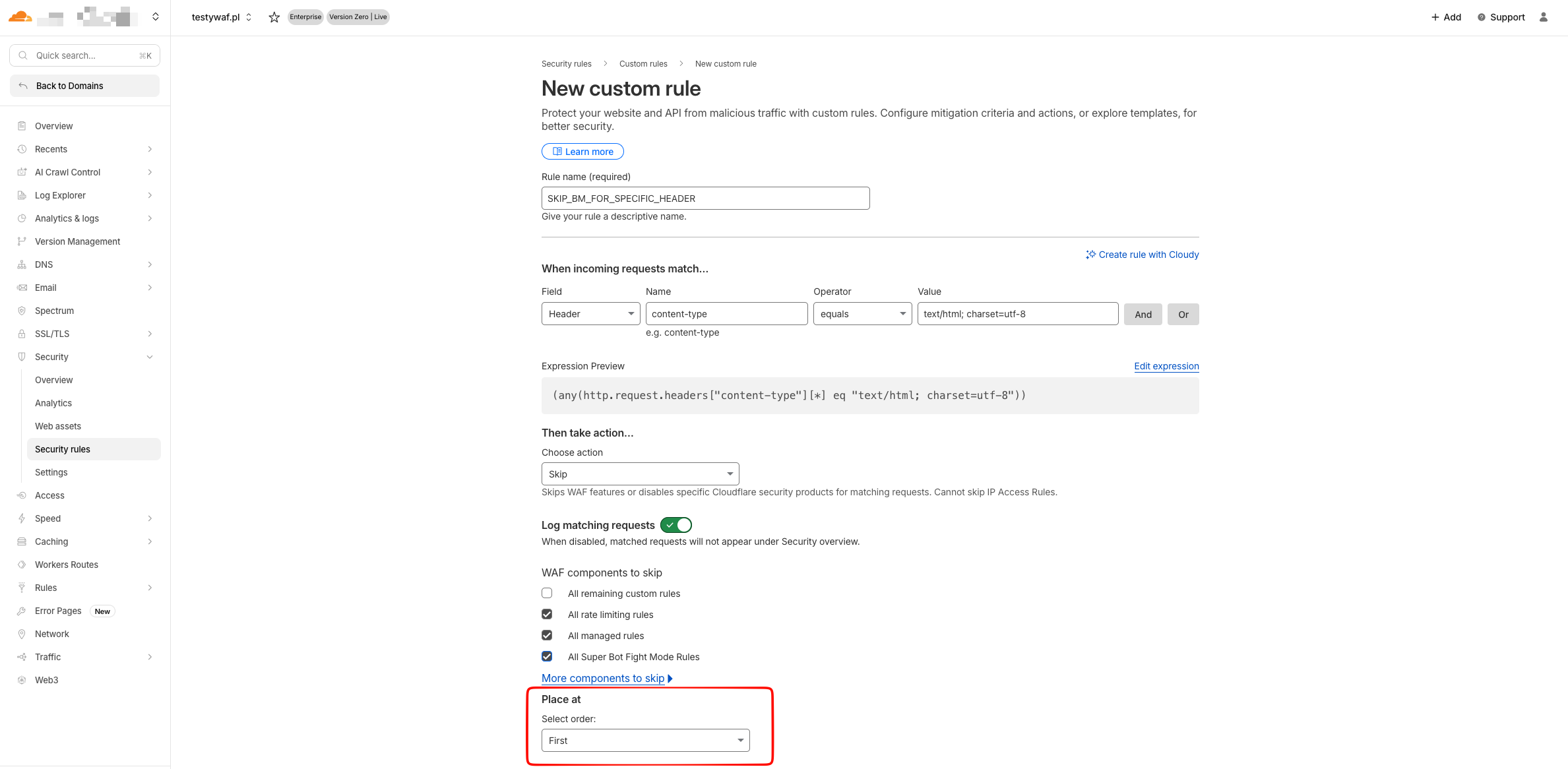
Task: Collapse the Security section chevron
Action: (150, 357)
